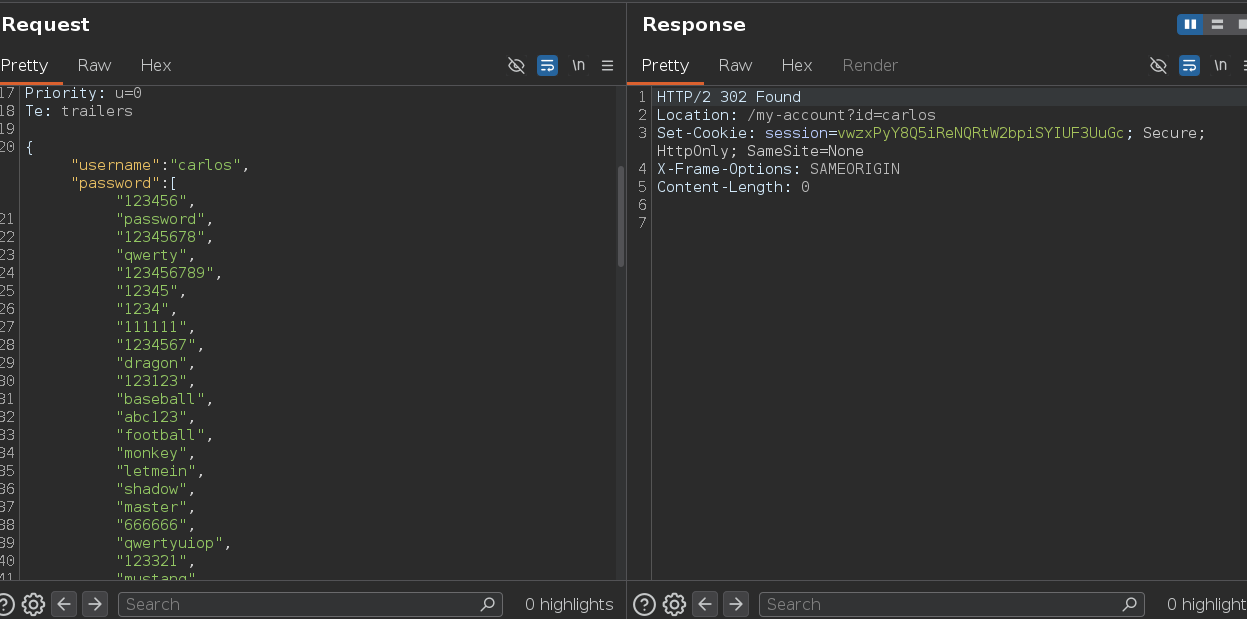The image size is (1247, 619).
Task: Click magnifier icon in Response search box
Action: click(1130, 604)
